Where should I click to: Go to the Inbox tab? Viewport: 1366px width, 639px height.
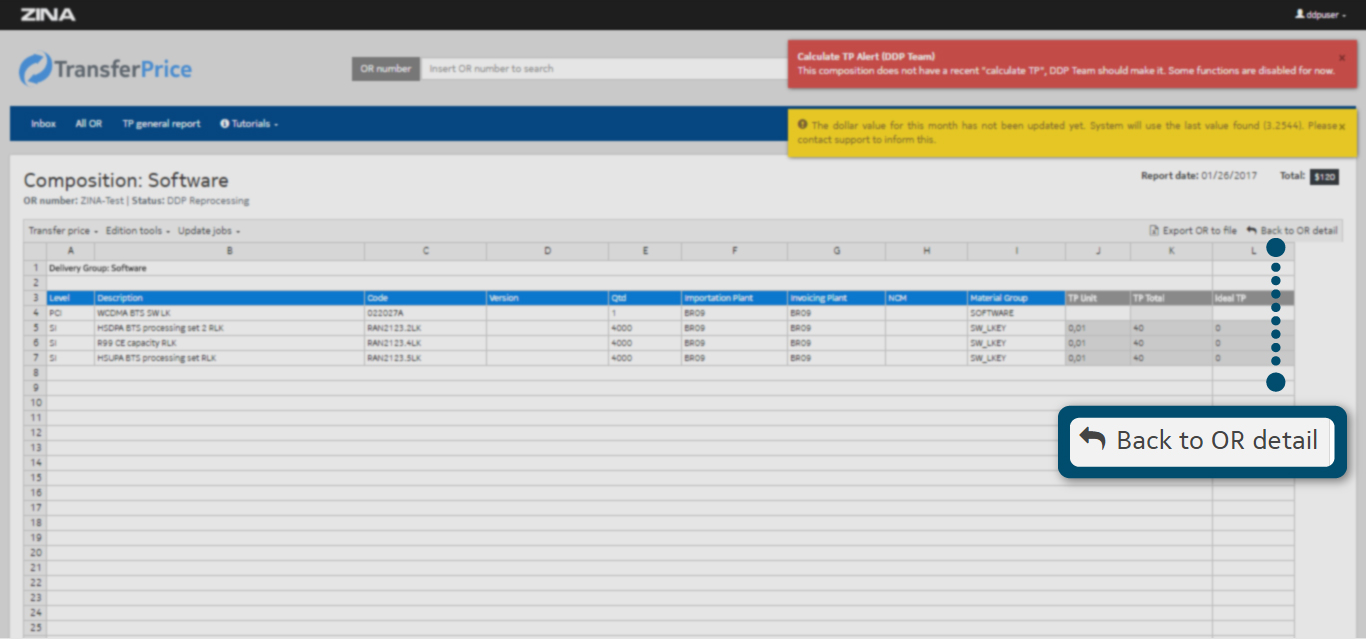(43, 124)
